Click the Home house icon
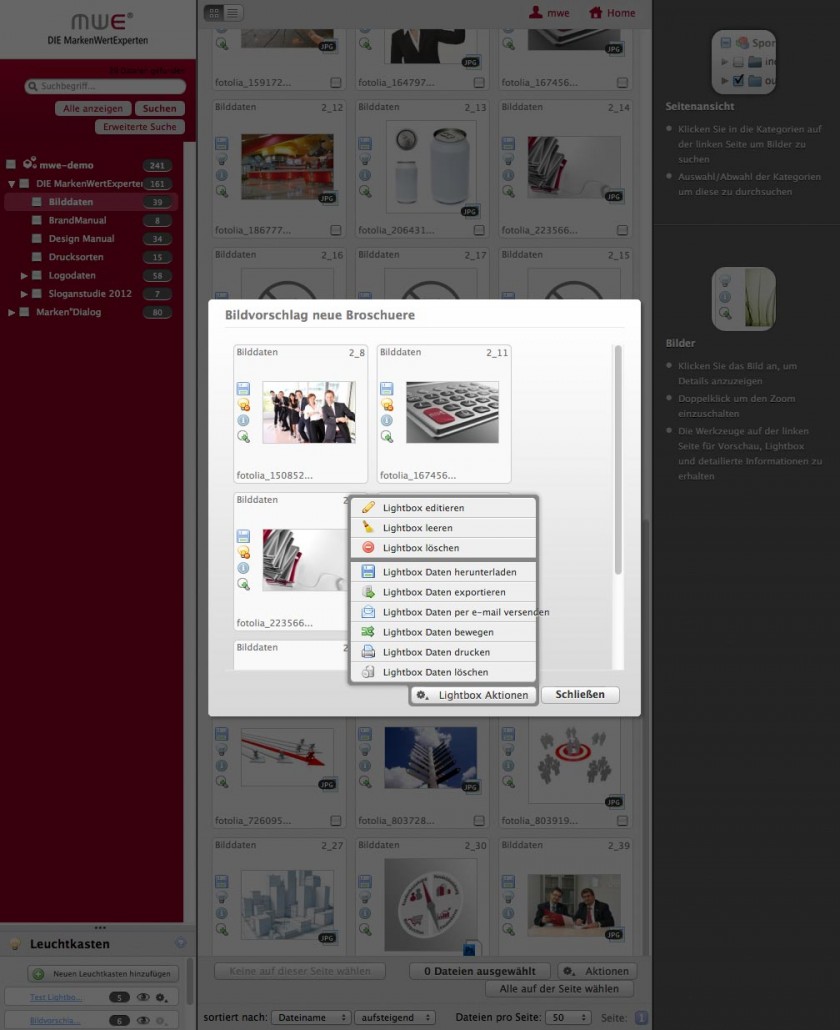Screen dimensions: 840x1030 pyautogui.click(x=595, y=12)
